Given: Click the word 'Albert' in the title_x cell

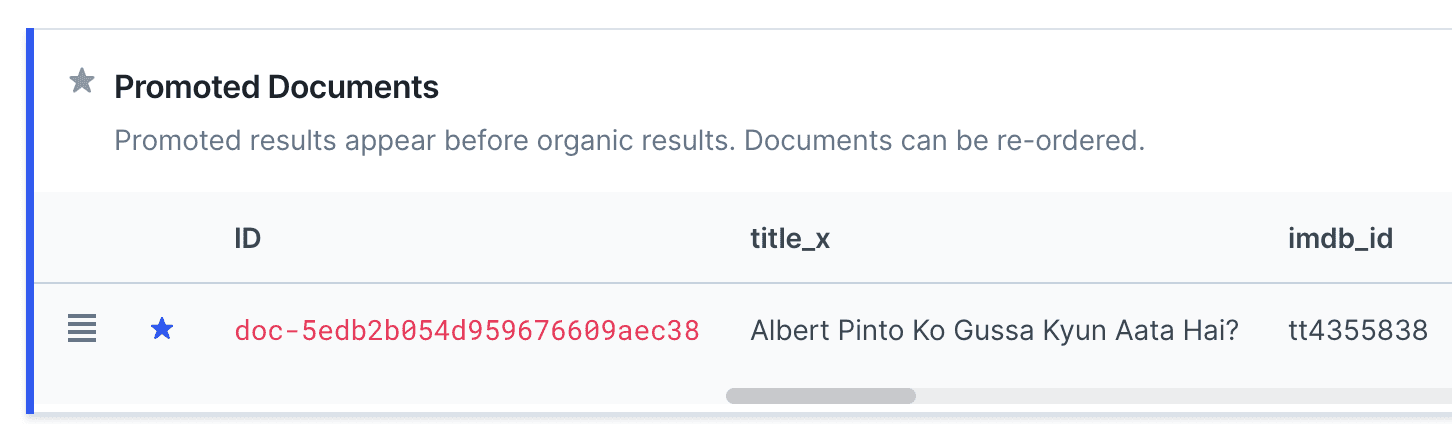Looking at the screenshot, I should (x=783, y=330).
